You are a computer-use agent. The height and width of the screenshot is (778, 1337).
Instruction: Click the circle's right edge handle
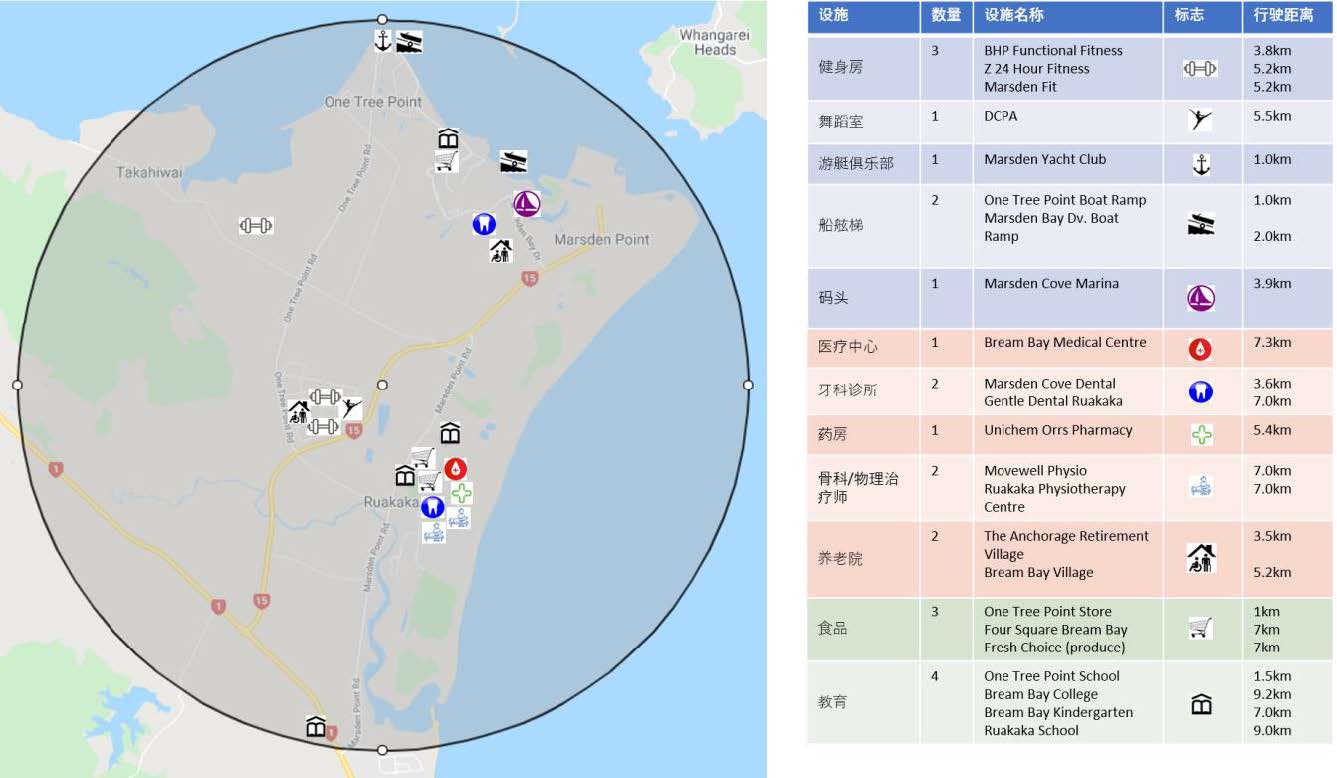[748, 385]
